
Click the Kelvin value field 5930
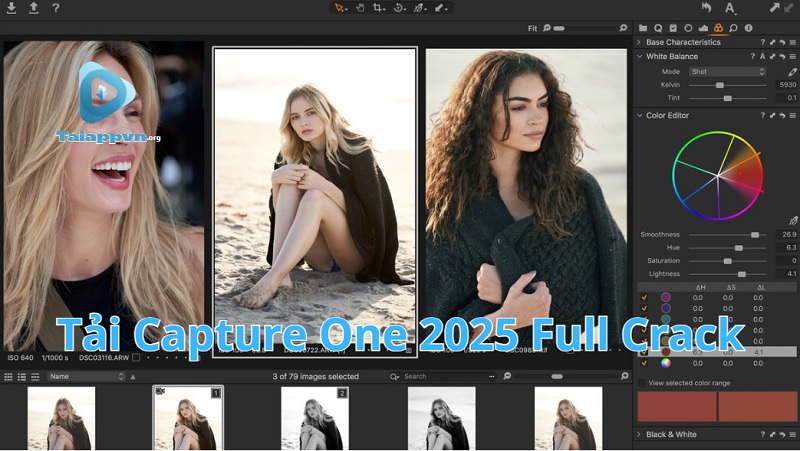(786, 85)
